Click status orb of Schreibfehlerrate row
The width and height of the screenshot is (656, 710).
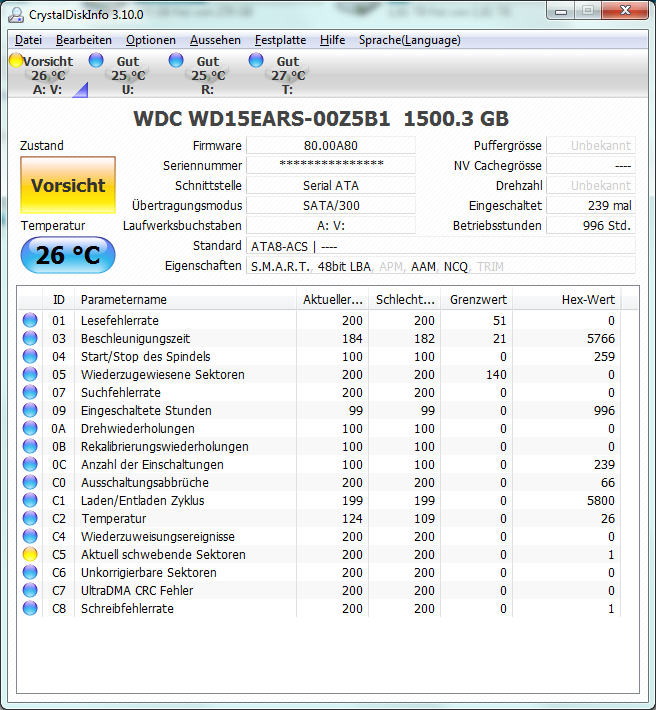[x=30, y=608]
